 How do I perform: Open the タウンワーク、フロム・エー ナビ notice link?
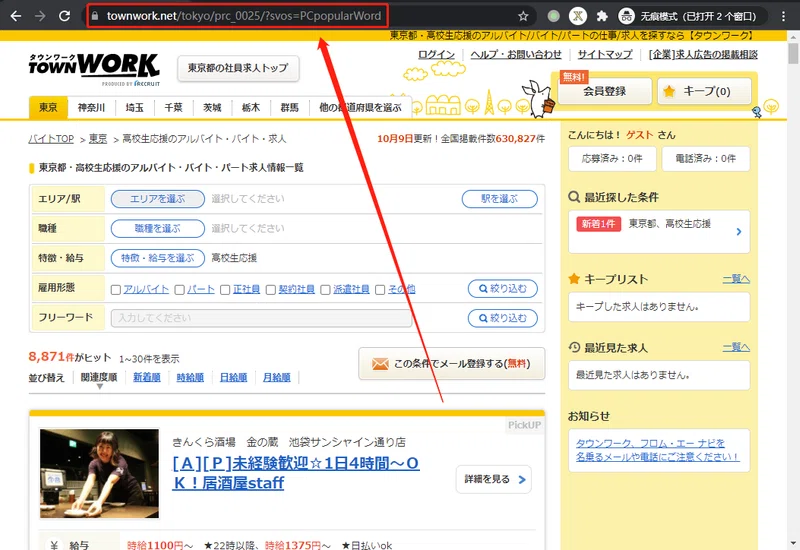(657, 450)
